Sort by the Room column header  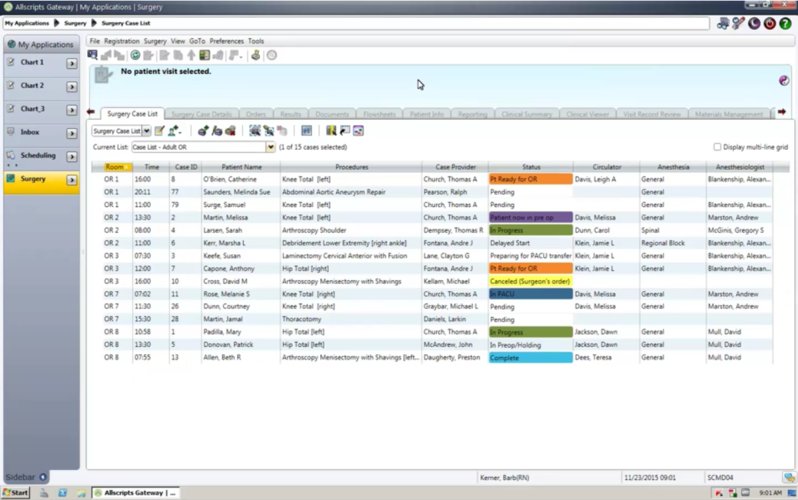click(x=114, y=167)
